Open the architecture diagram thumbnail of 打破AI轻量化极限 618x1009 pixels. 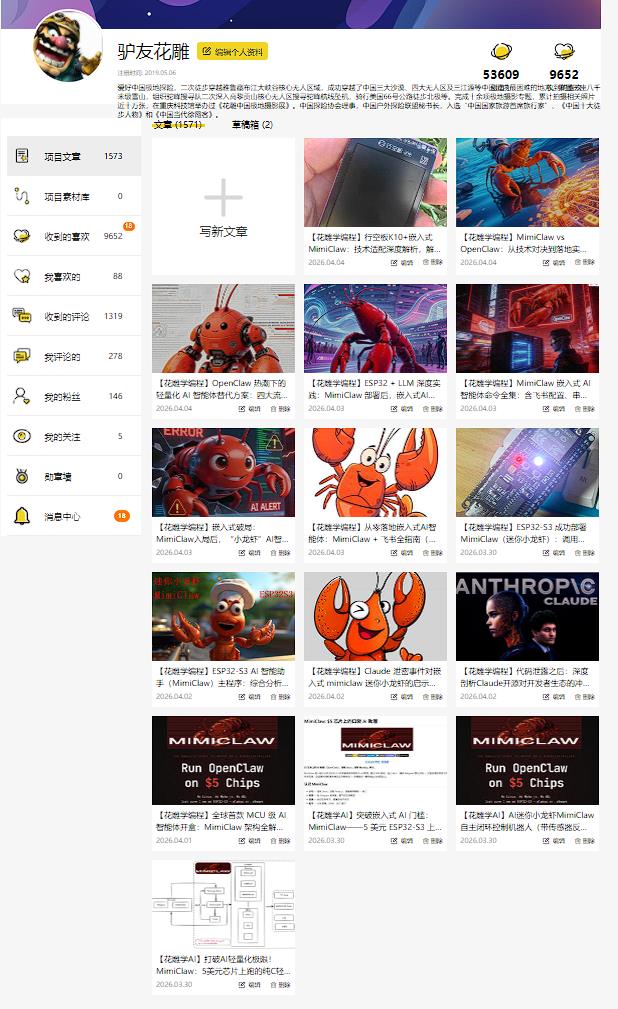[223, 905]
